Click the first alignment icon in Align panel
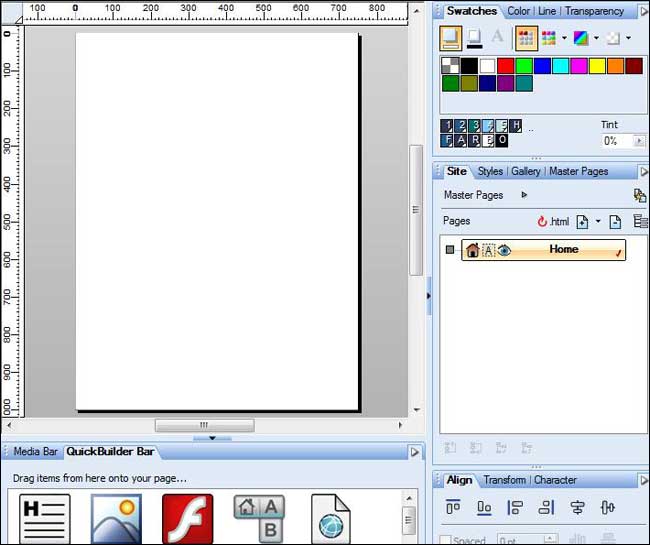Screen dimensions: 650x545 pyautogui.click(x=453, y=508)
